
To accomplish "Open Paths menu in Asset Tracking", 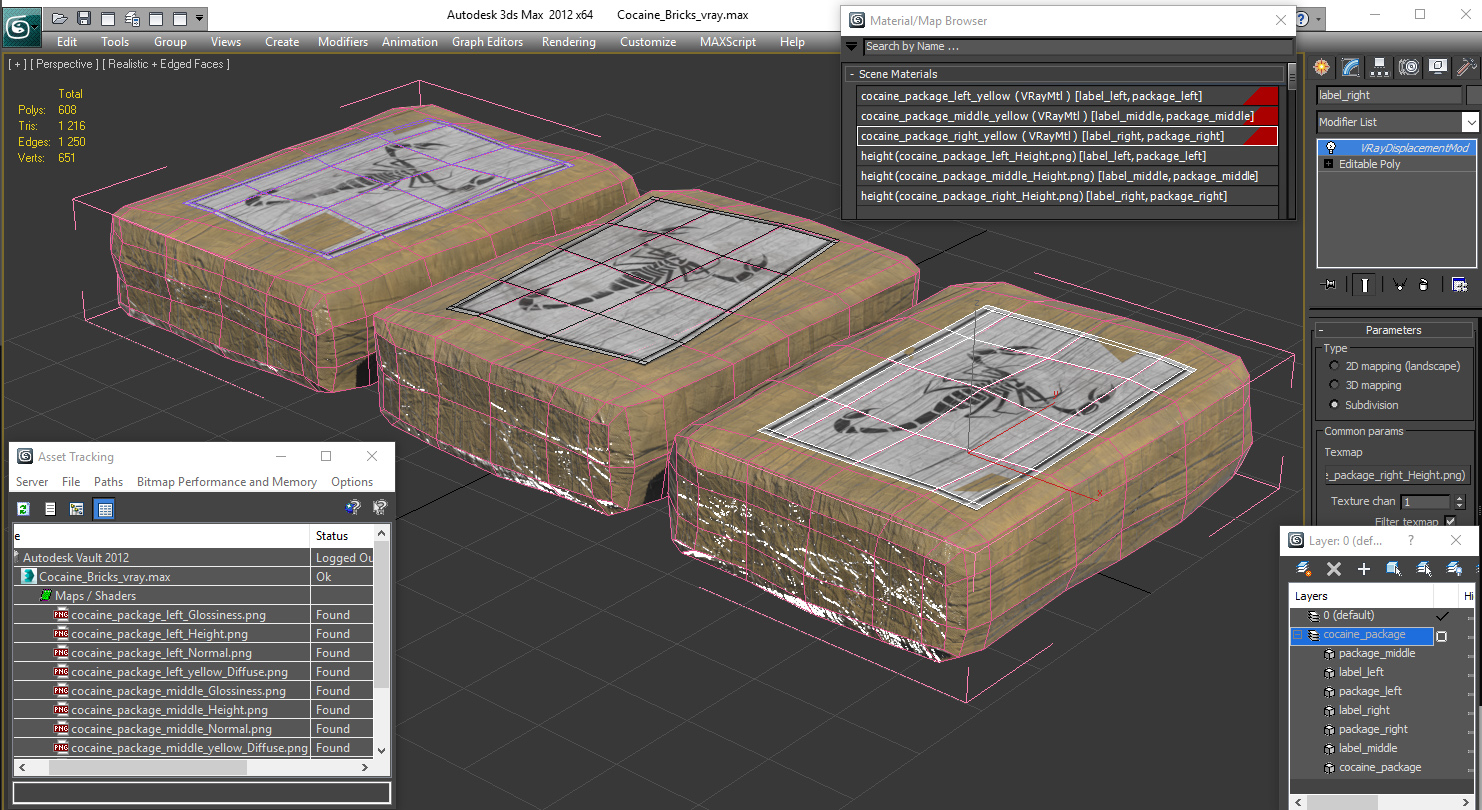I will [x=108, y=482].
